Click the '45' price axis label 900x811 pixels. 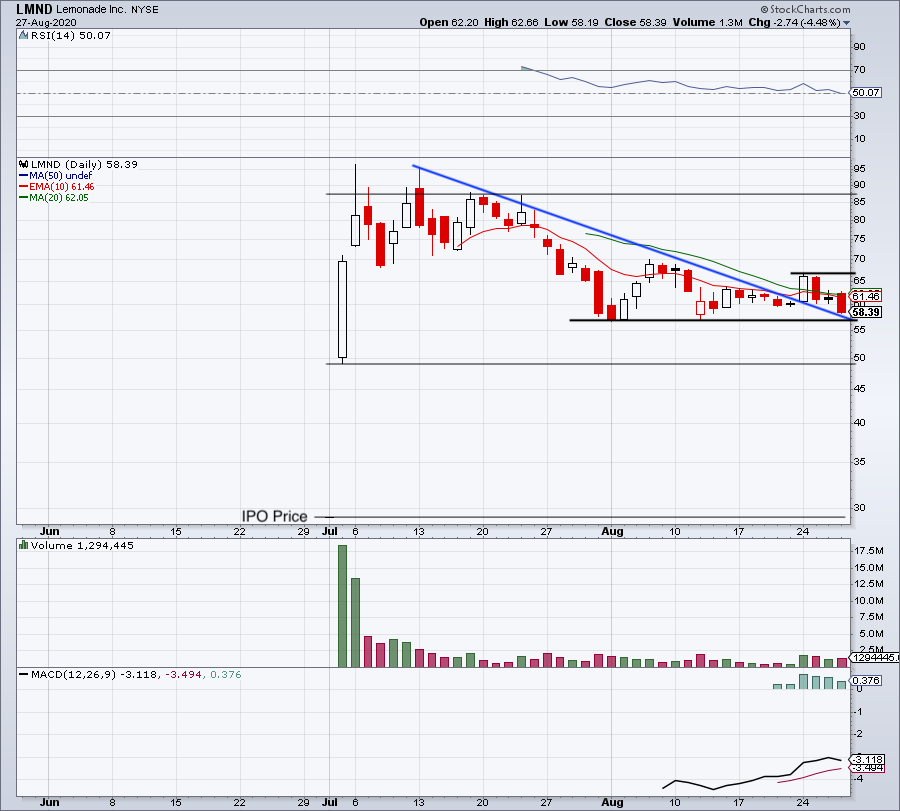tap(859, 389)
